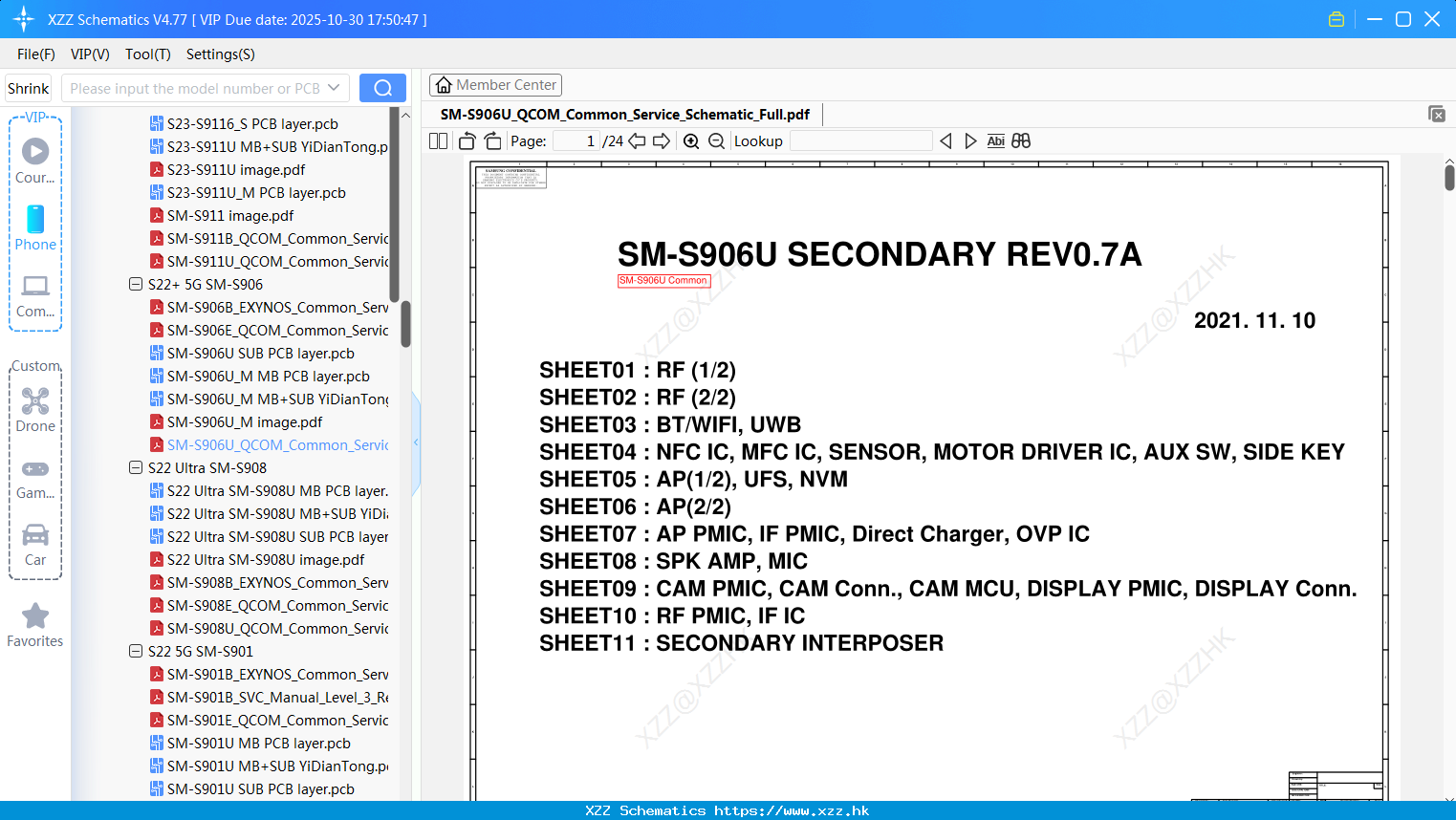1456x820 pixels.
Task: Open the VIP(V) menu
Action: click(x=90, y=54)
